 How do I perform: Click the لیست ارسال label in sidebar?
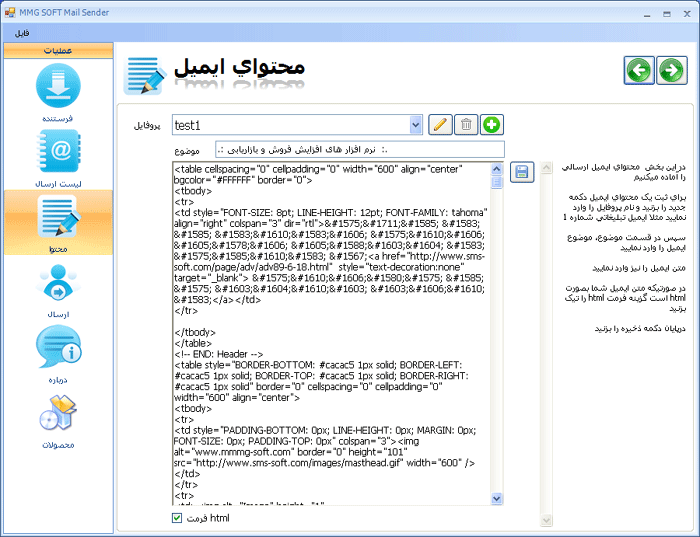click(x=58, y=184)
